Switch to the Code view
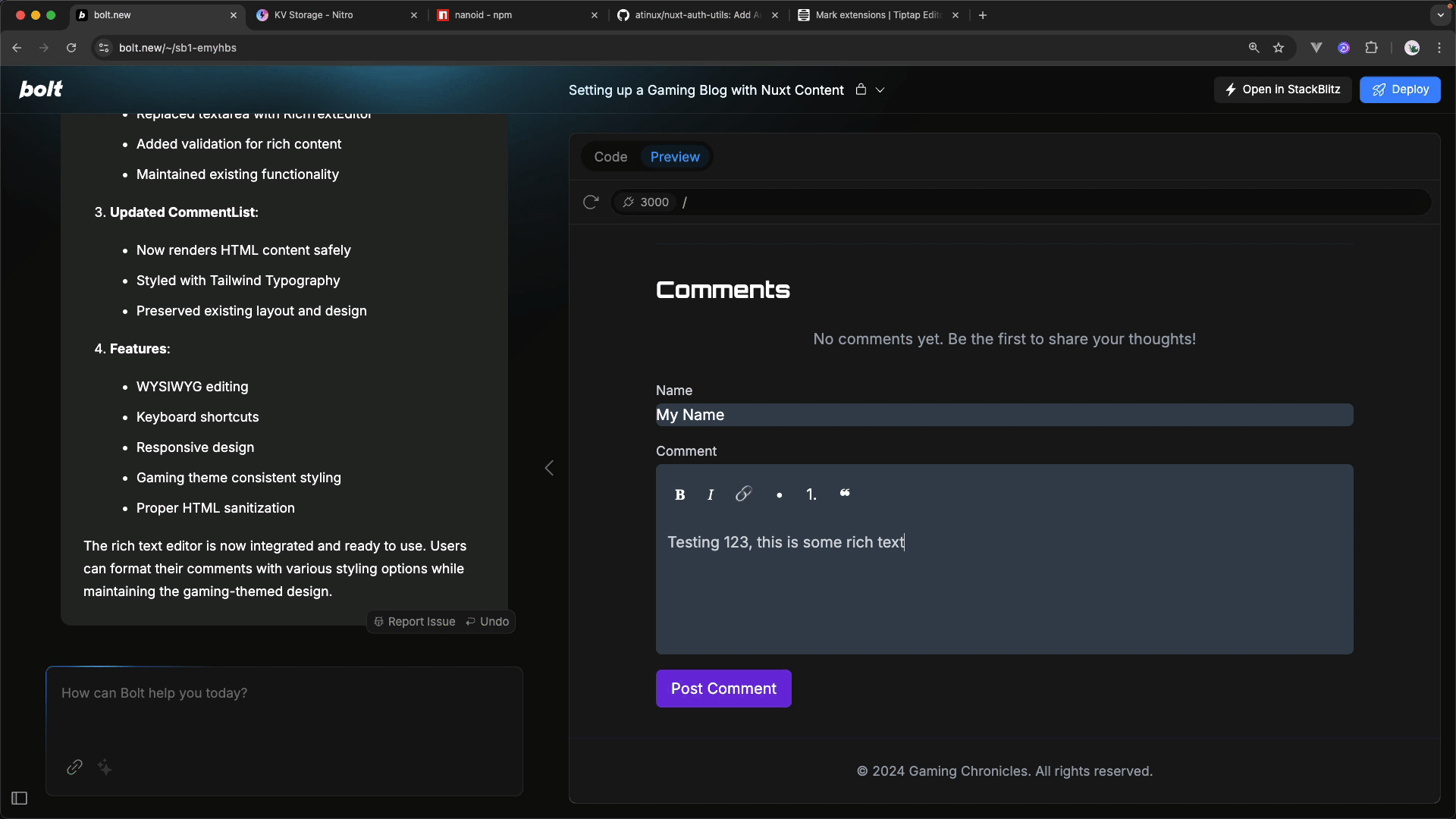 point(610,157)
